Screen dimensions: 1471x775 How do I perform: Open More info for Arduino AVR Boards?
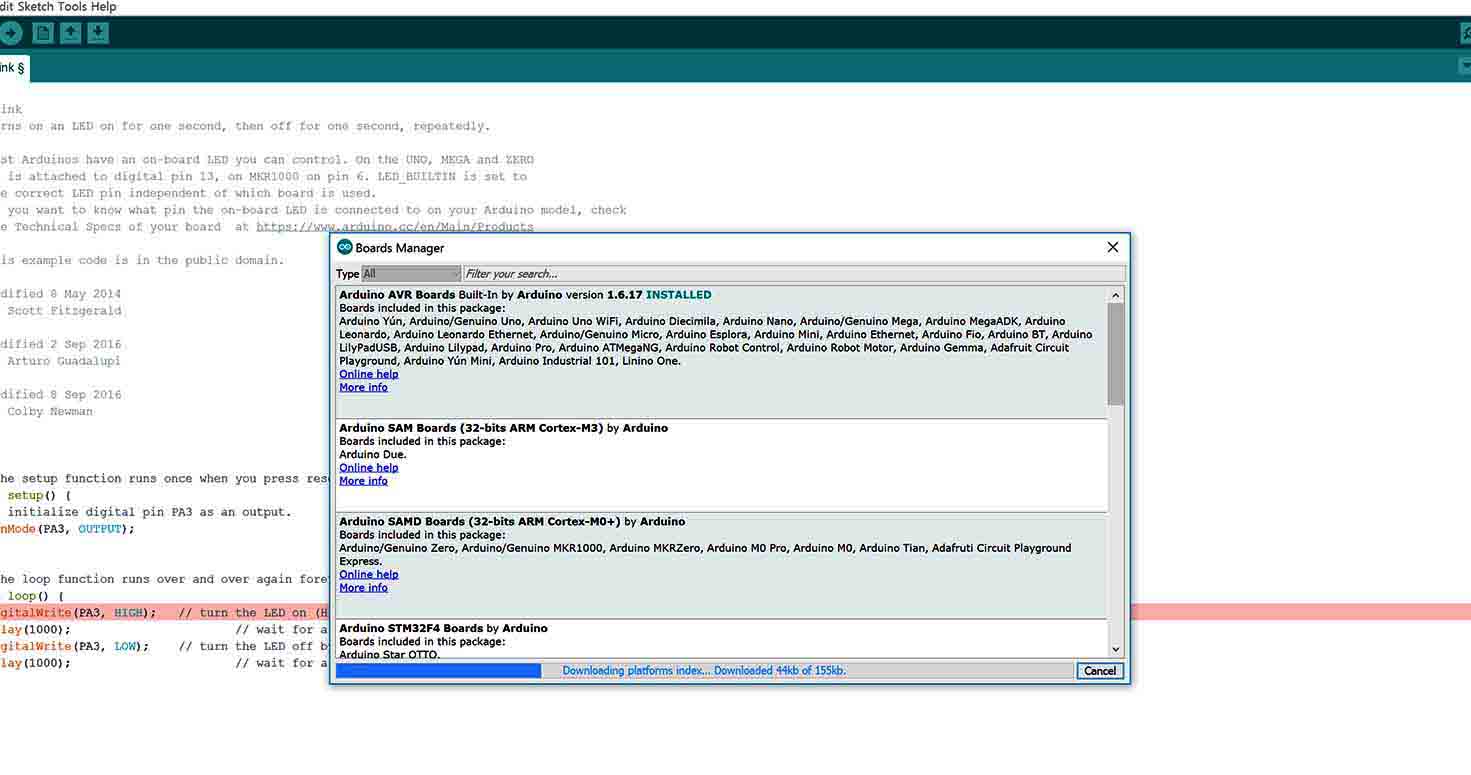pyautogui.click(x=363, y=387)
